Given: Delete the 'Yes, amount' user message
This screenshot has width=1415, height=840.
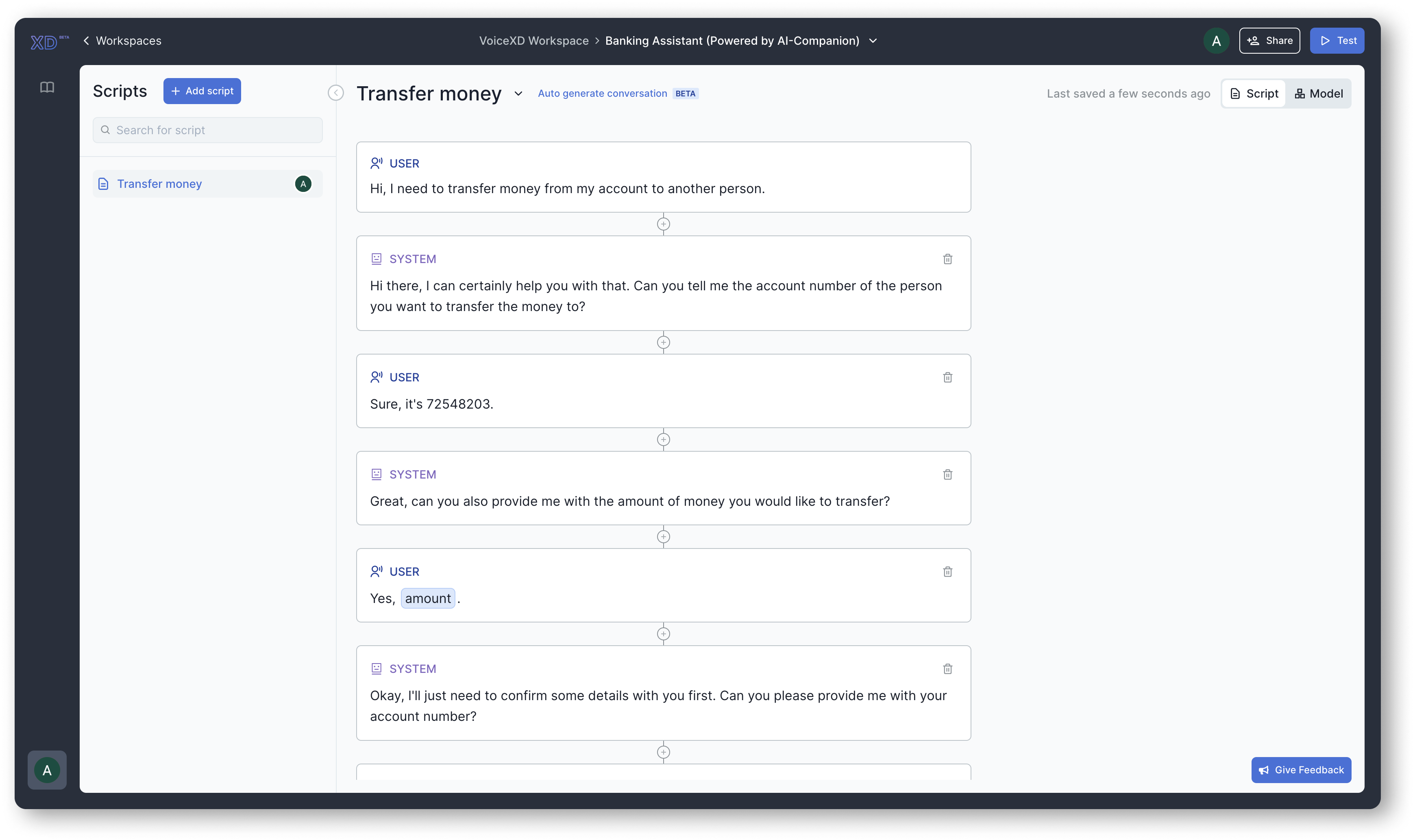Looking at the screenshot, I should (947, 572).
